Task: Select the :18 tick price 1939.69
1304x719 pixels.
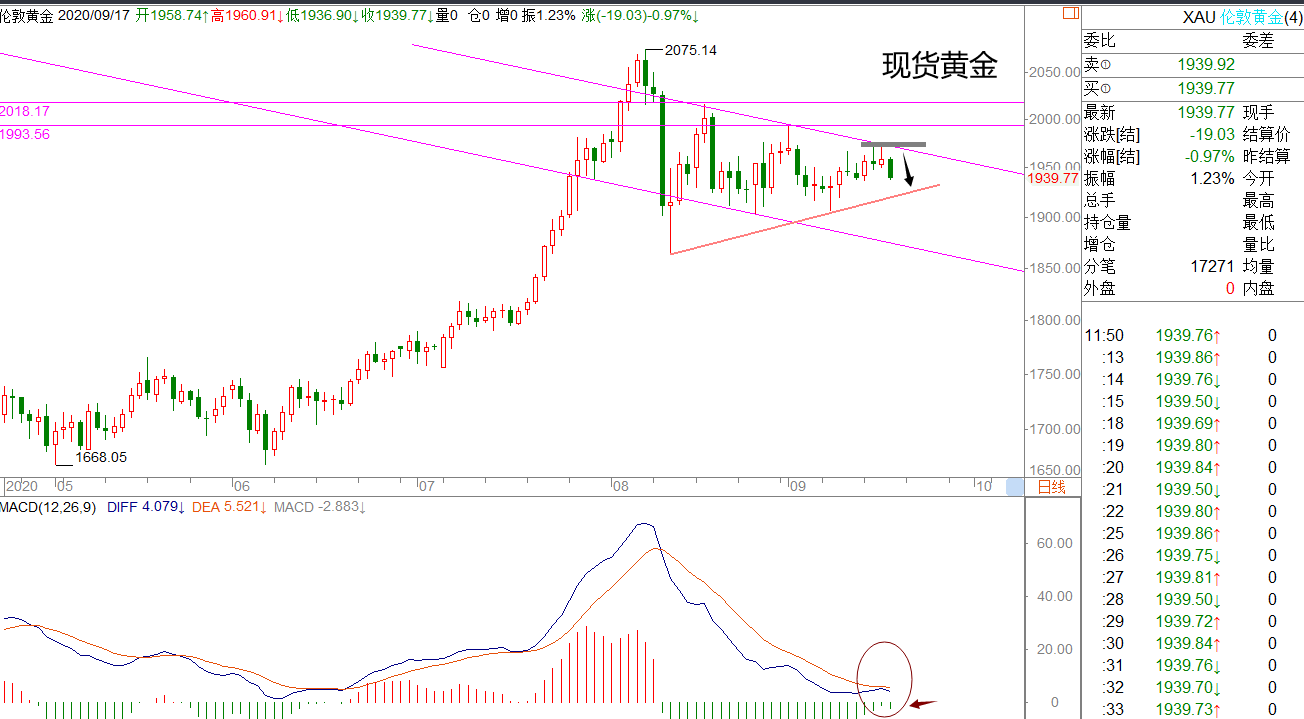Action: 1188,424
